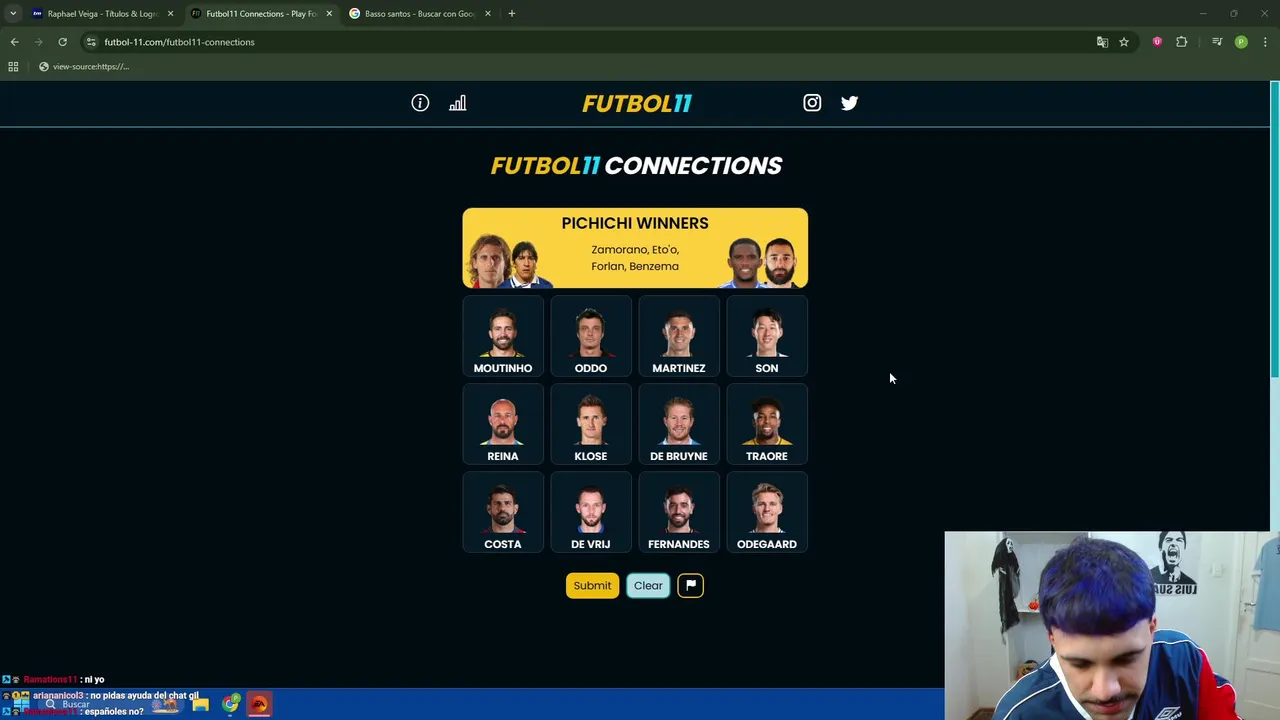Select the De Vrij player card

591,512
